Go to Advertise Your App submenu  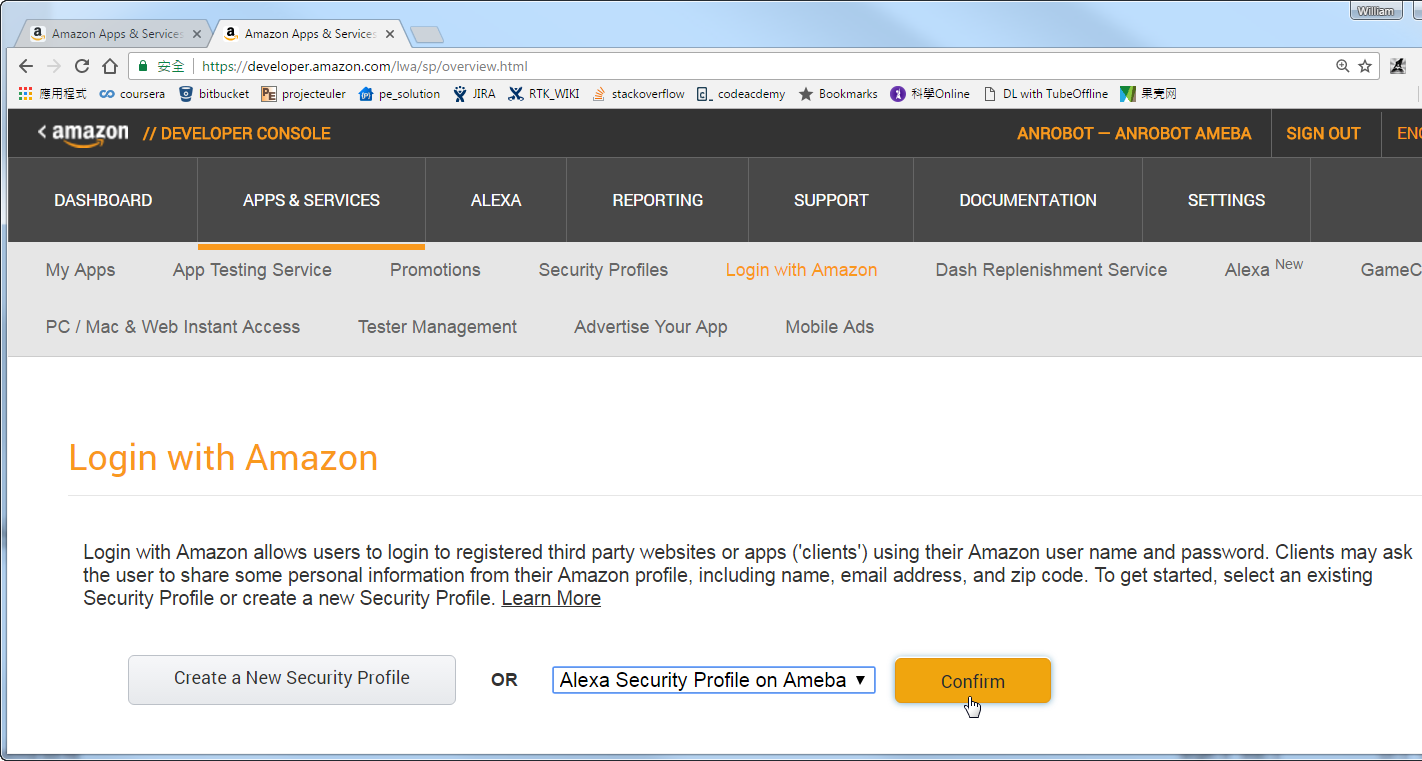pyautogui.click(x=651, y=327)
